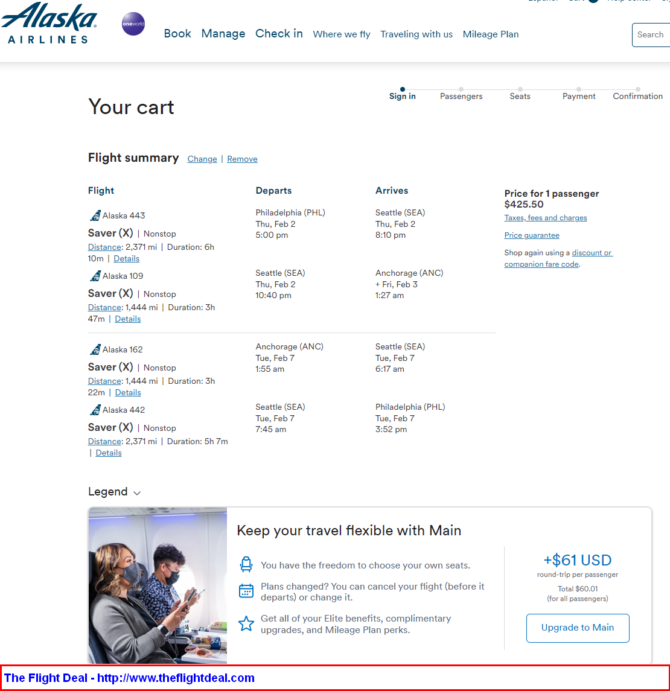Open the Manage menu
This screenshot has height=691, width=670.
tap(223, 33)
